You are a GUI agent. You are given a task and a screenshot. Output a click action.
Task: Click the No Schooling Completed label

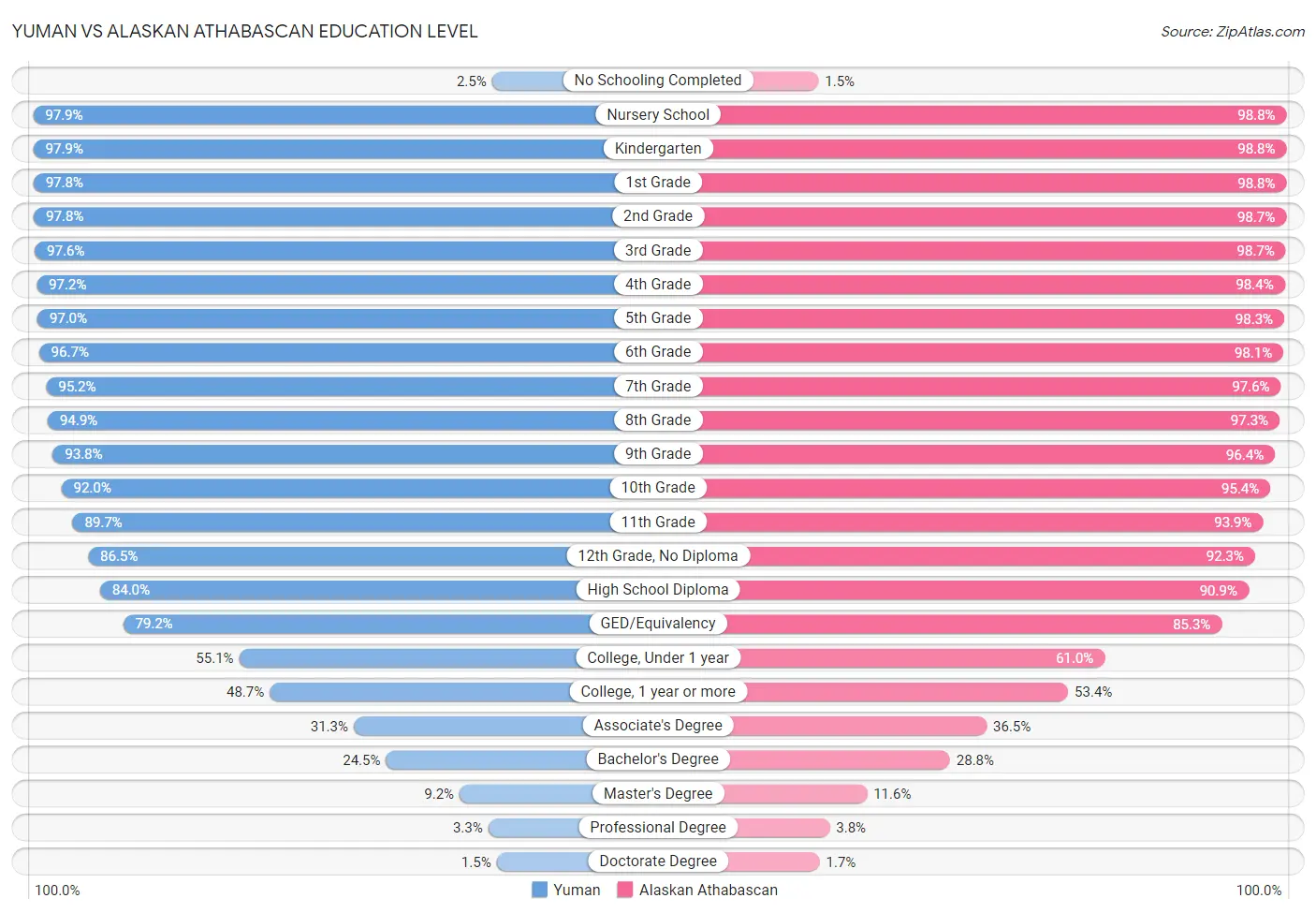(658, 81)
